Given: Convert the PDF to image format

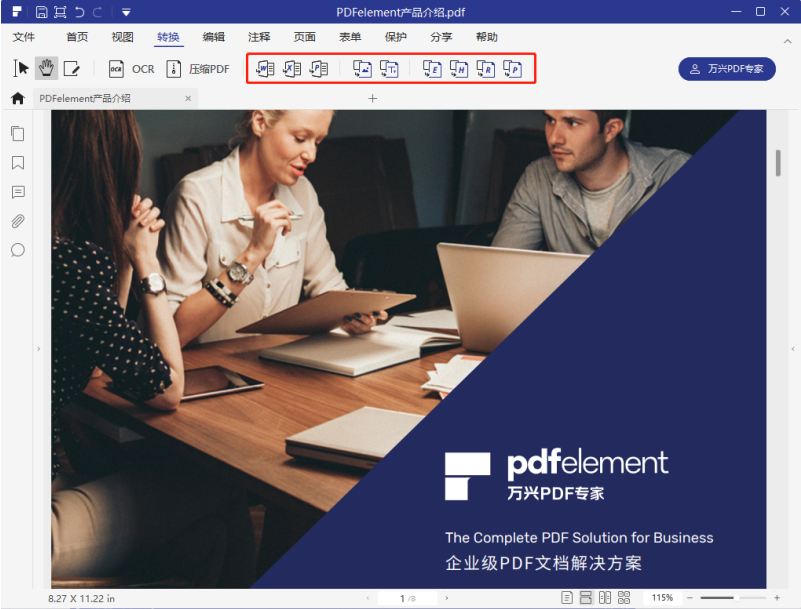Looking at the screenshot, I should click(361, 68).
